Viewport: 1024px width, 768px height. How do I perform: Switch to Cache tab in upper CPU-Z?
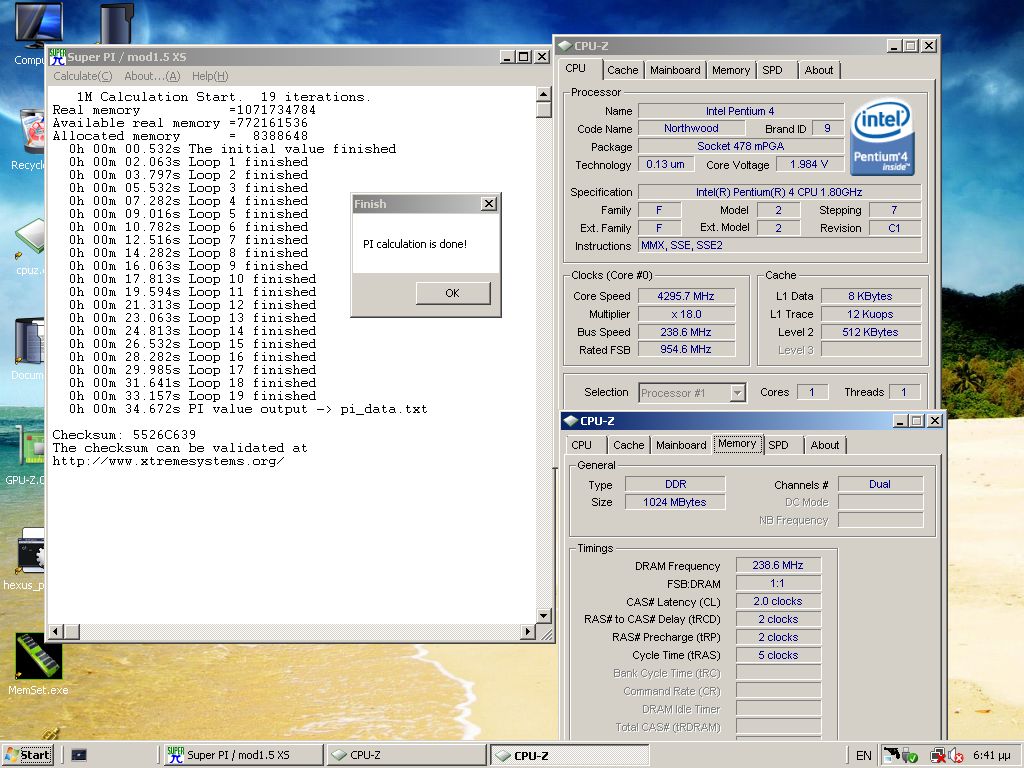(x=622, y=70)
